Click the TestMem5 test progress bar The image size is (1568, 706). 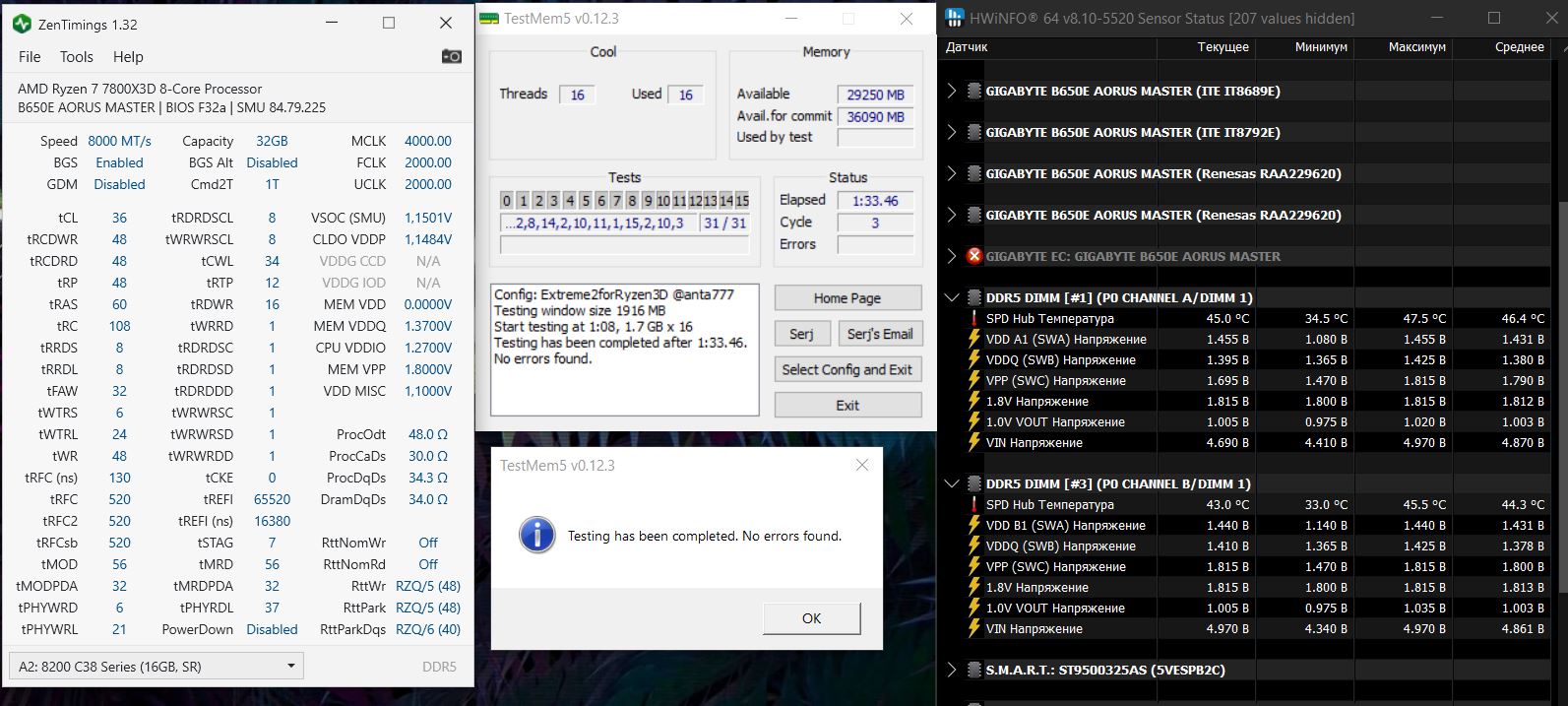point(625,245)
